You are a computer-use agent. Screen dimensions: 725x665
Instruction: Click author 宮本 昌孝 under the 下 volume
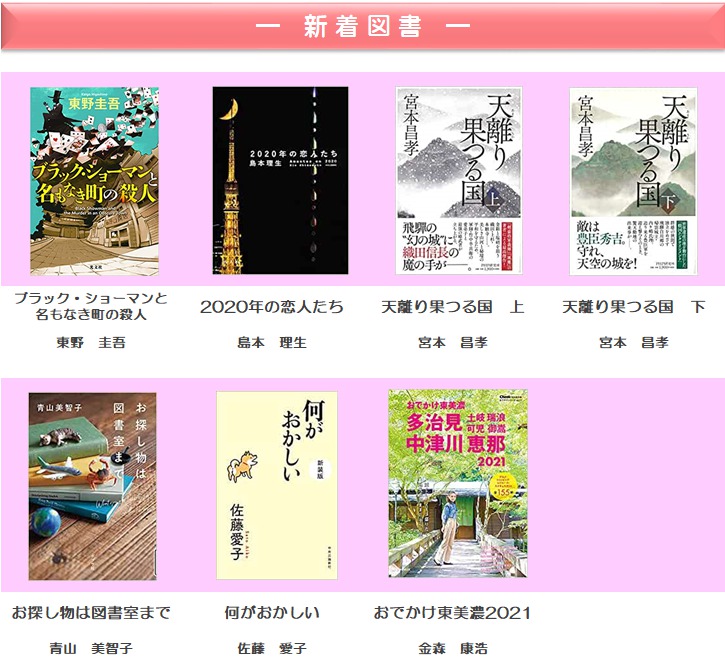[x=633, y=343]
